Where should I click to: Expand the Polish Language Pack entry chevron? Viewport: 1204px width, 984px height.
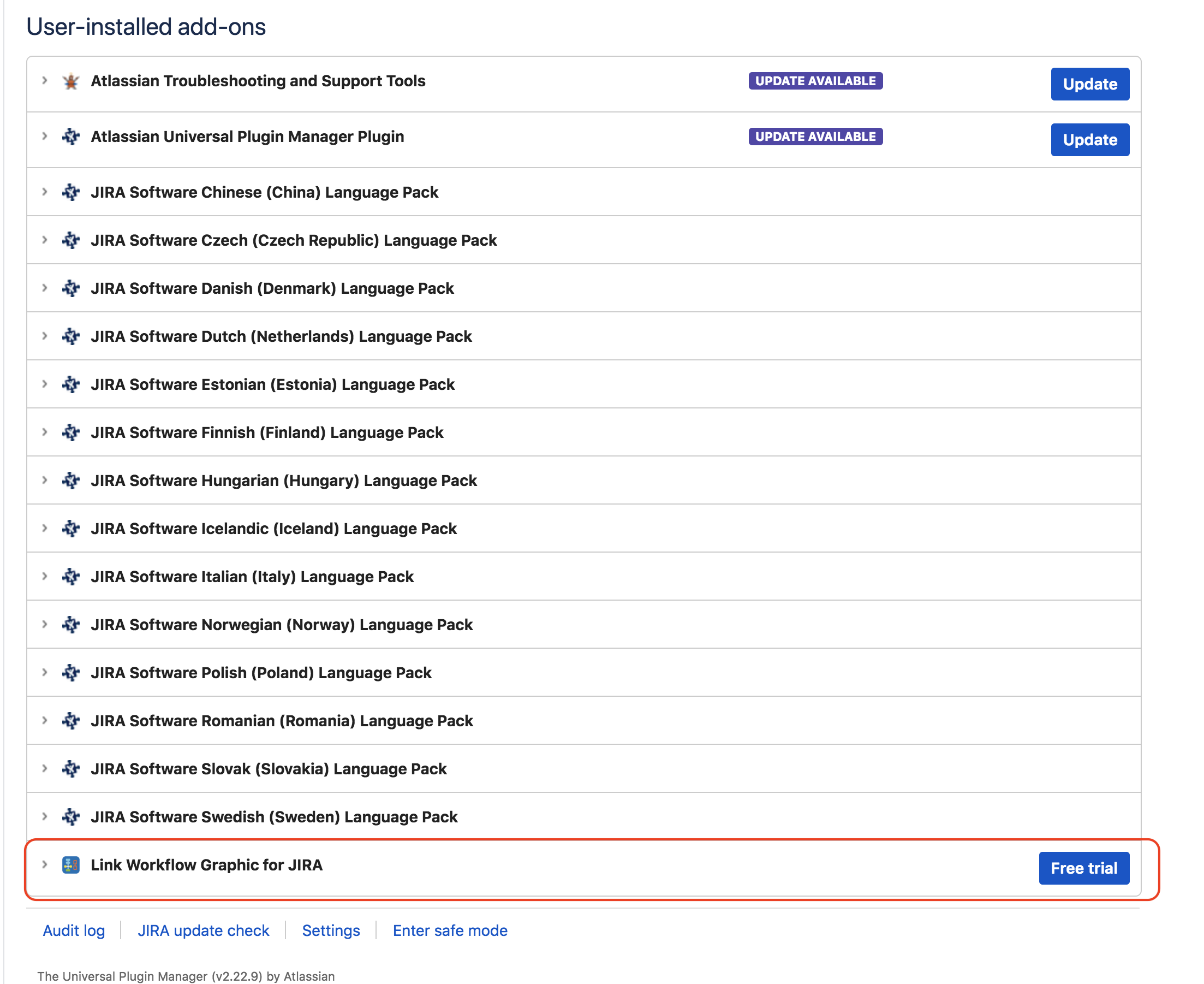tap(45, 673)
